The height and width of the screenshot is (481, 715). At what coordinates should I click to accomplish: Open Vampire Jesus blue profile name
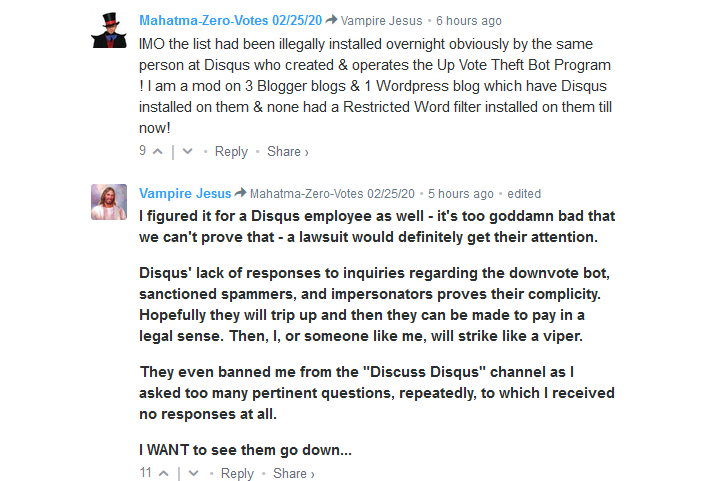coord(185,193)
